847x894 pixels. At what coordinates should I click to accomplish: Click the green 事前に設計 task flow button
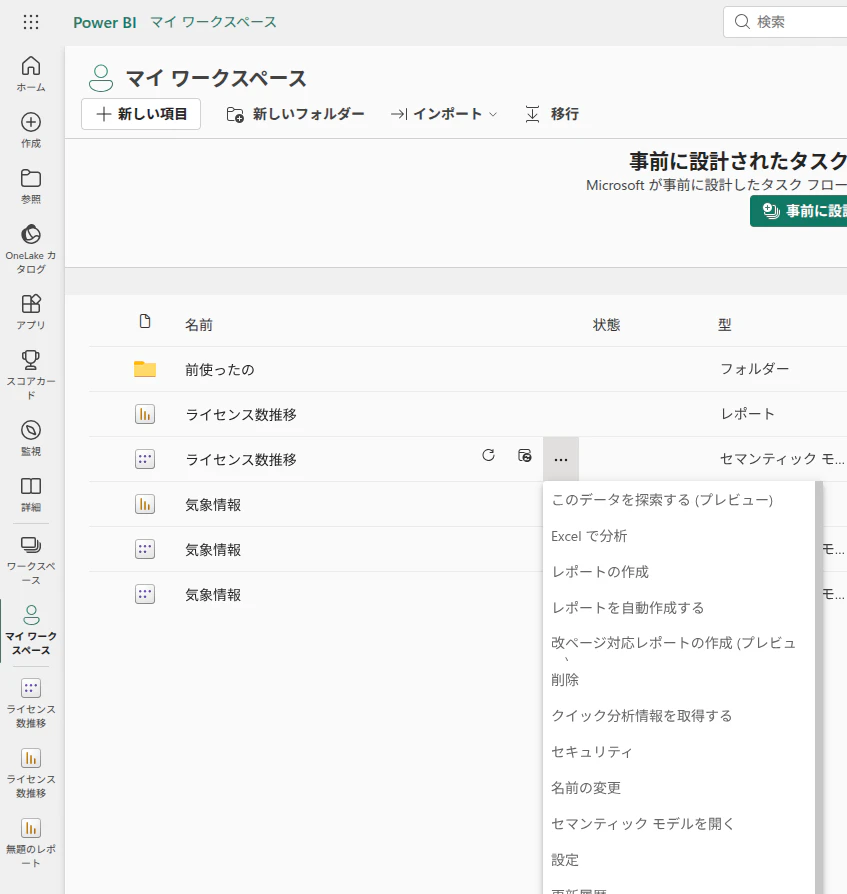[x=799, y=211]
